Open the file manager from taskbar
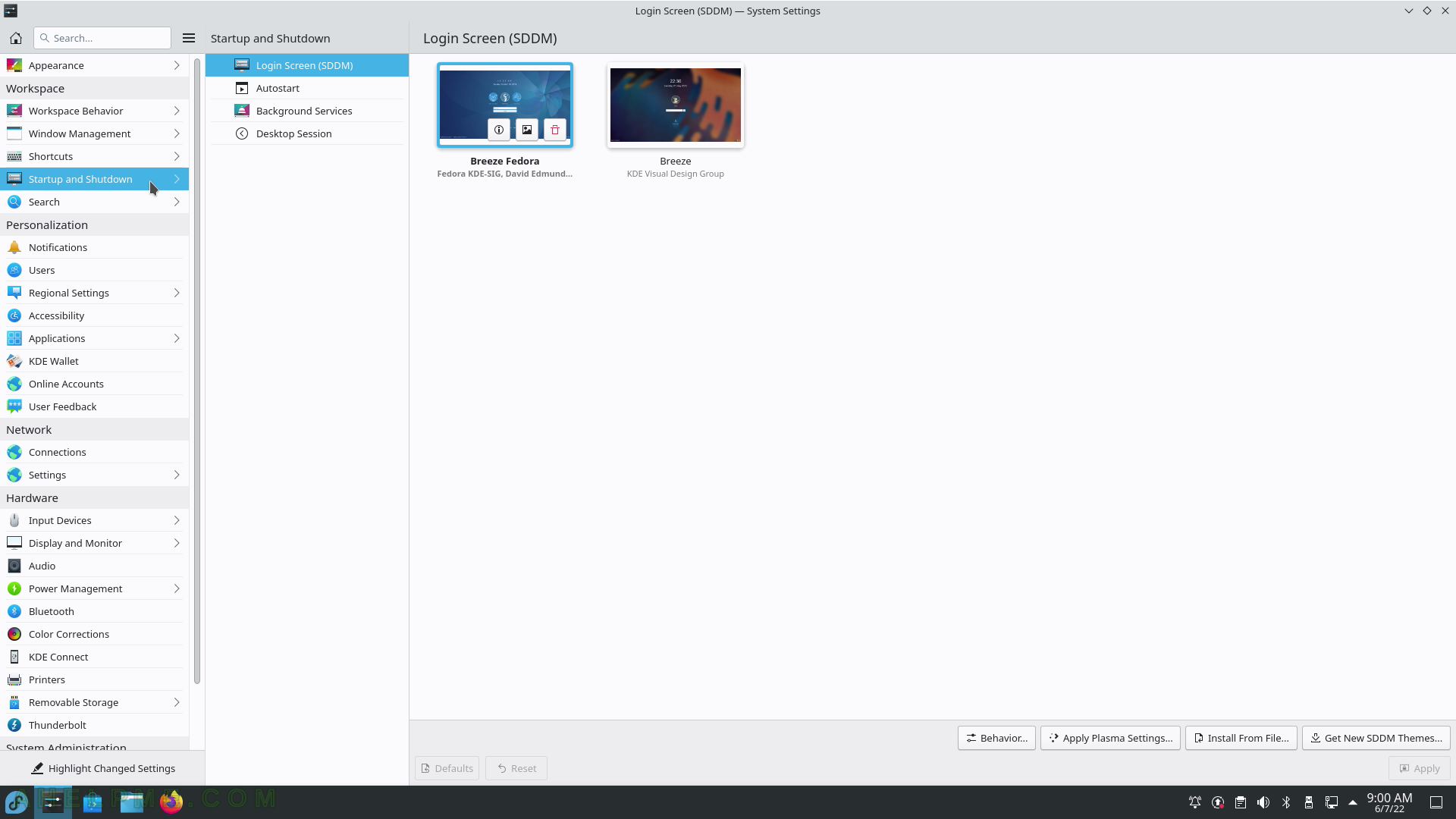 click(x=132, y=802)
